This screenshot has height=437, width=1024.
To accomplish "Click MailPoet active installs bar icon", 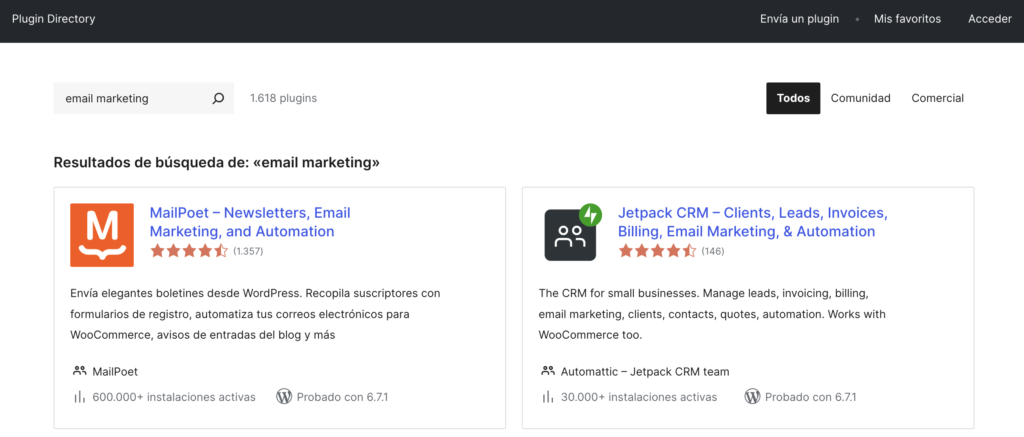I will [x=80, y=397].
